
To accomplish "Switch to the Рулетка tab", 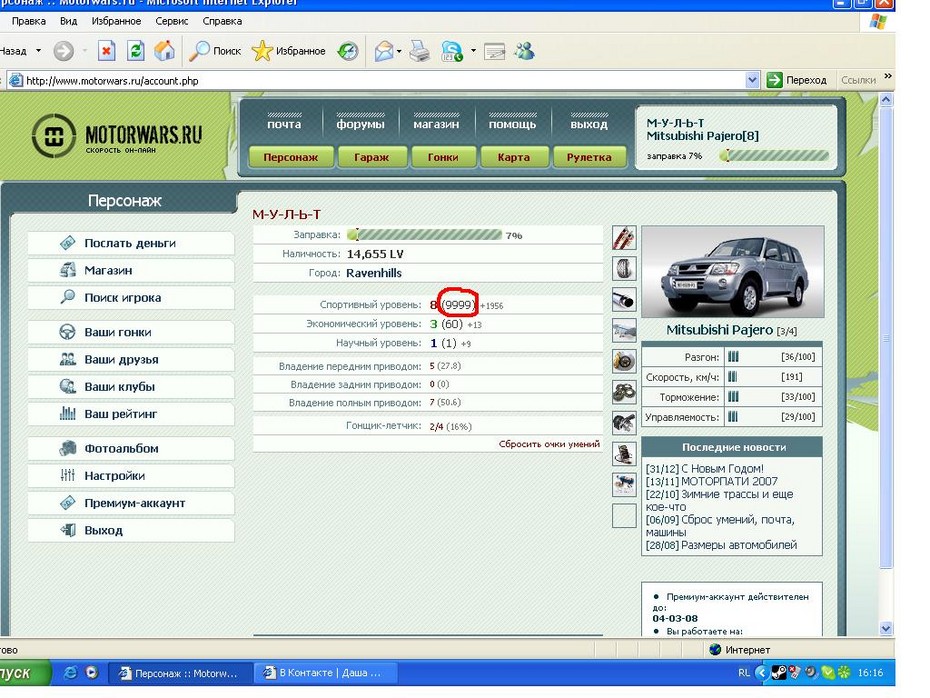I will pyautogui.click(x=589, y=157).
